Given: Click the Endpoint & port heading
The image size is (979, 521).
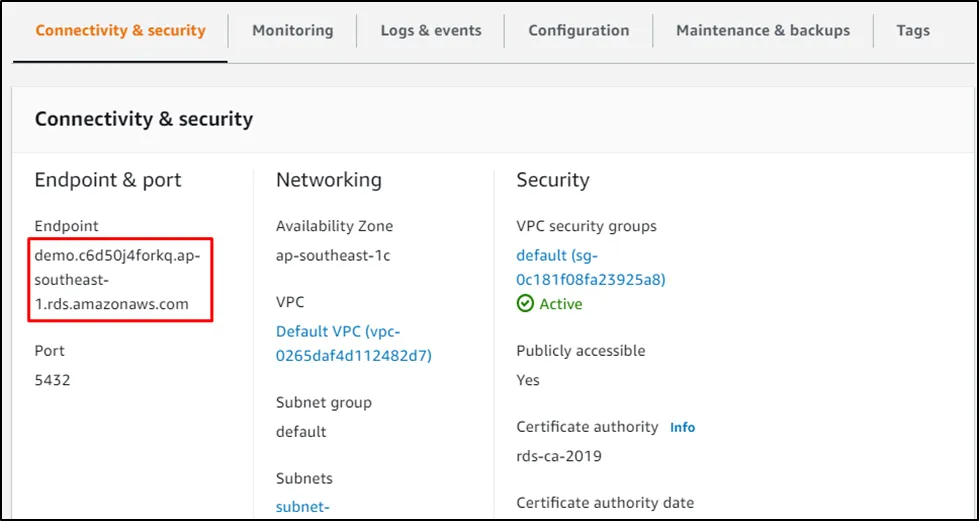Looking at the screenshot, I should coord(108,180).
